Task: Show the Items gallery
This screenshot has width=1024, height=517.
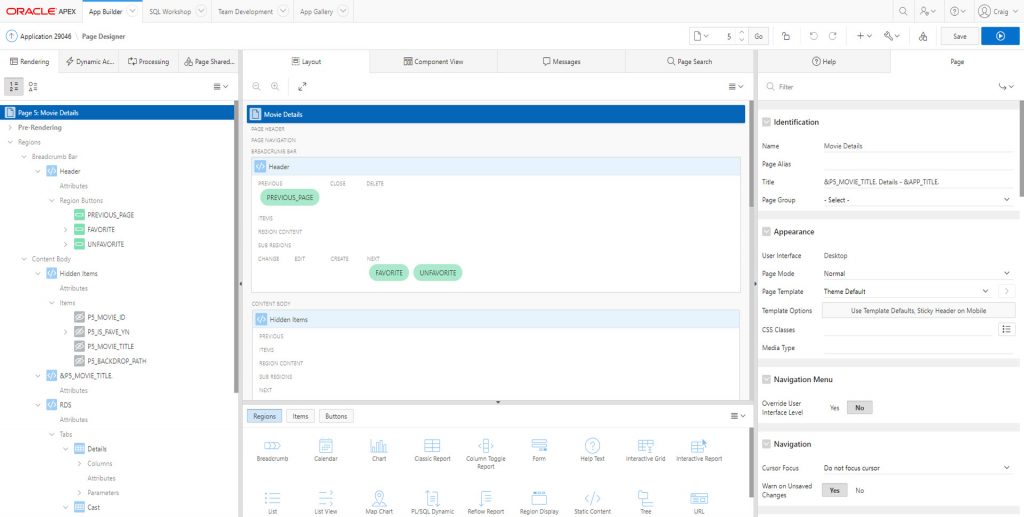Action: point(300,416)
